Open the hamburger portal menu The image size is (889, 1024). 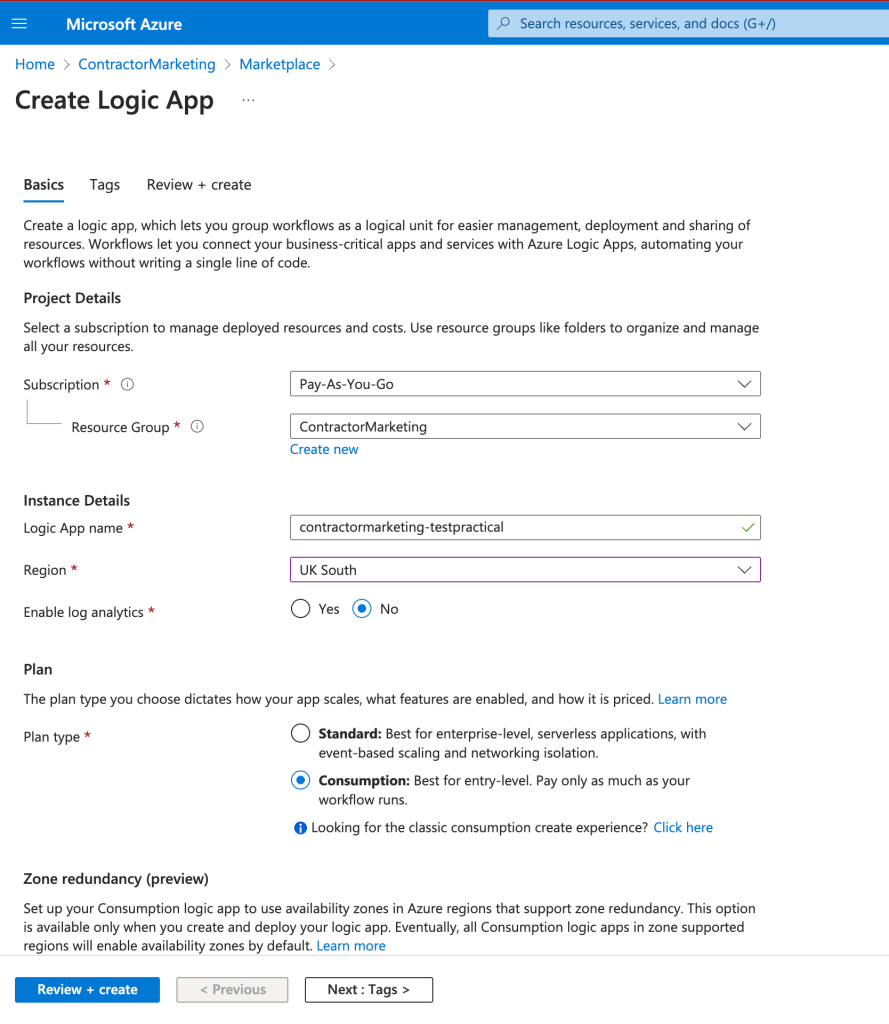tap(20, 24)
